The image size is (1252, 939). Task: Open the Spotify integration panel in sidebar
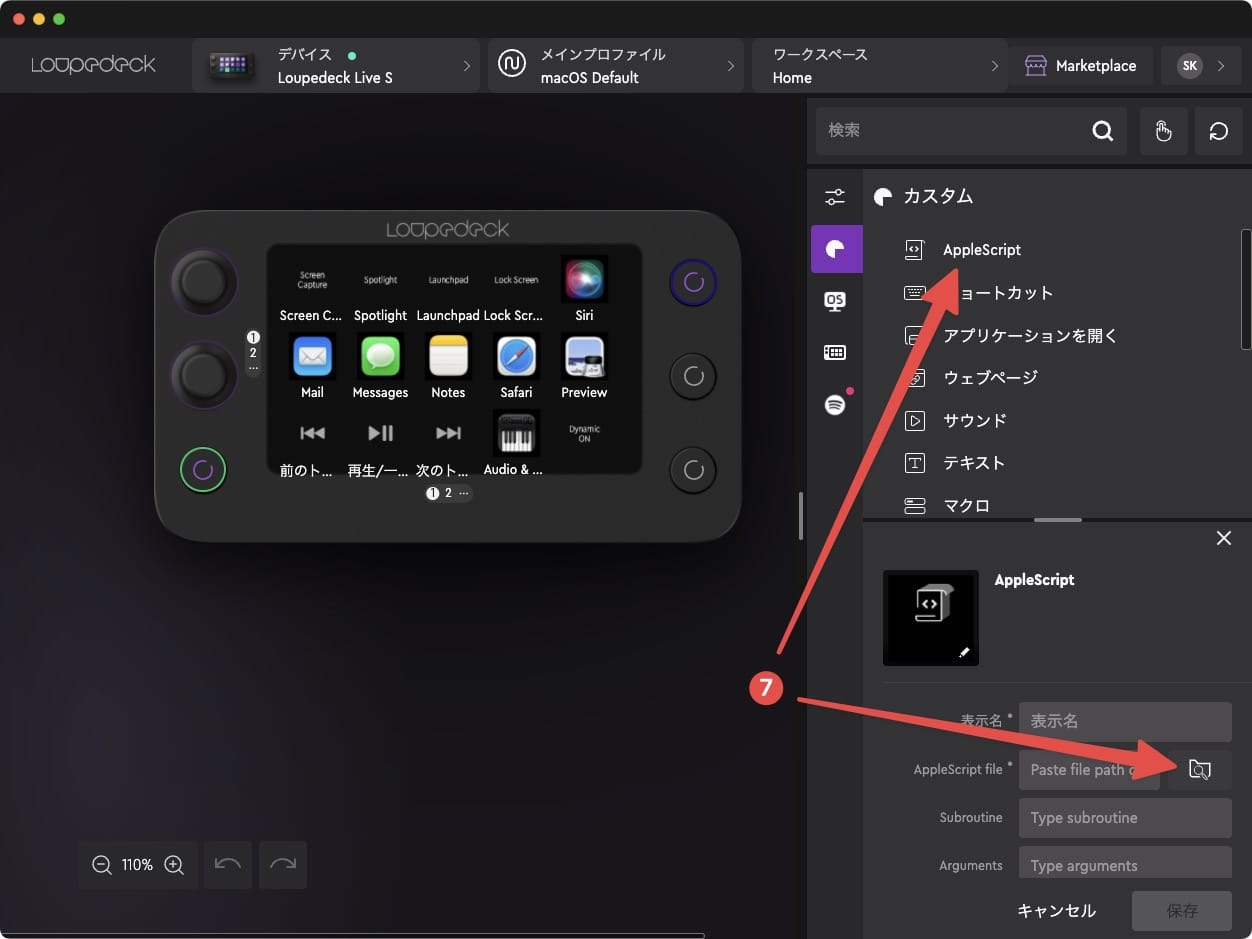point(836,404)
